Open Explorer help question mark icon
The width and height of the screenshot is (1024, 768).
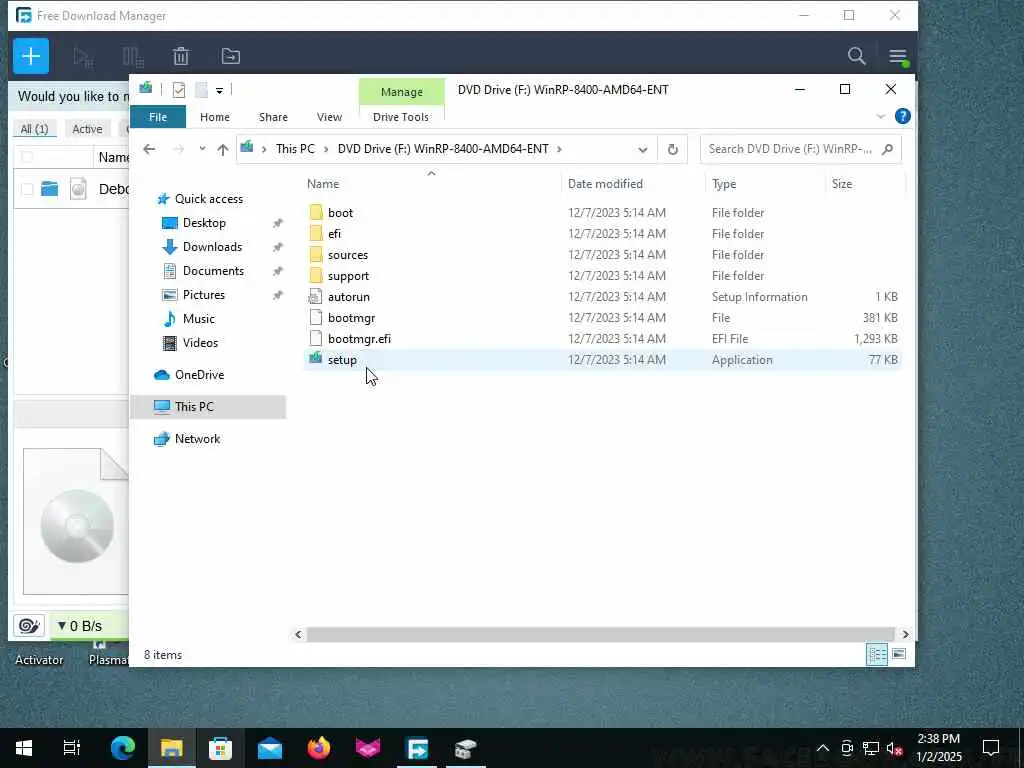[903, 116]
